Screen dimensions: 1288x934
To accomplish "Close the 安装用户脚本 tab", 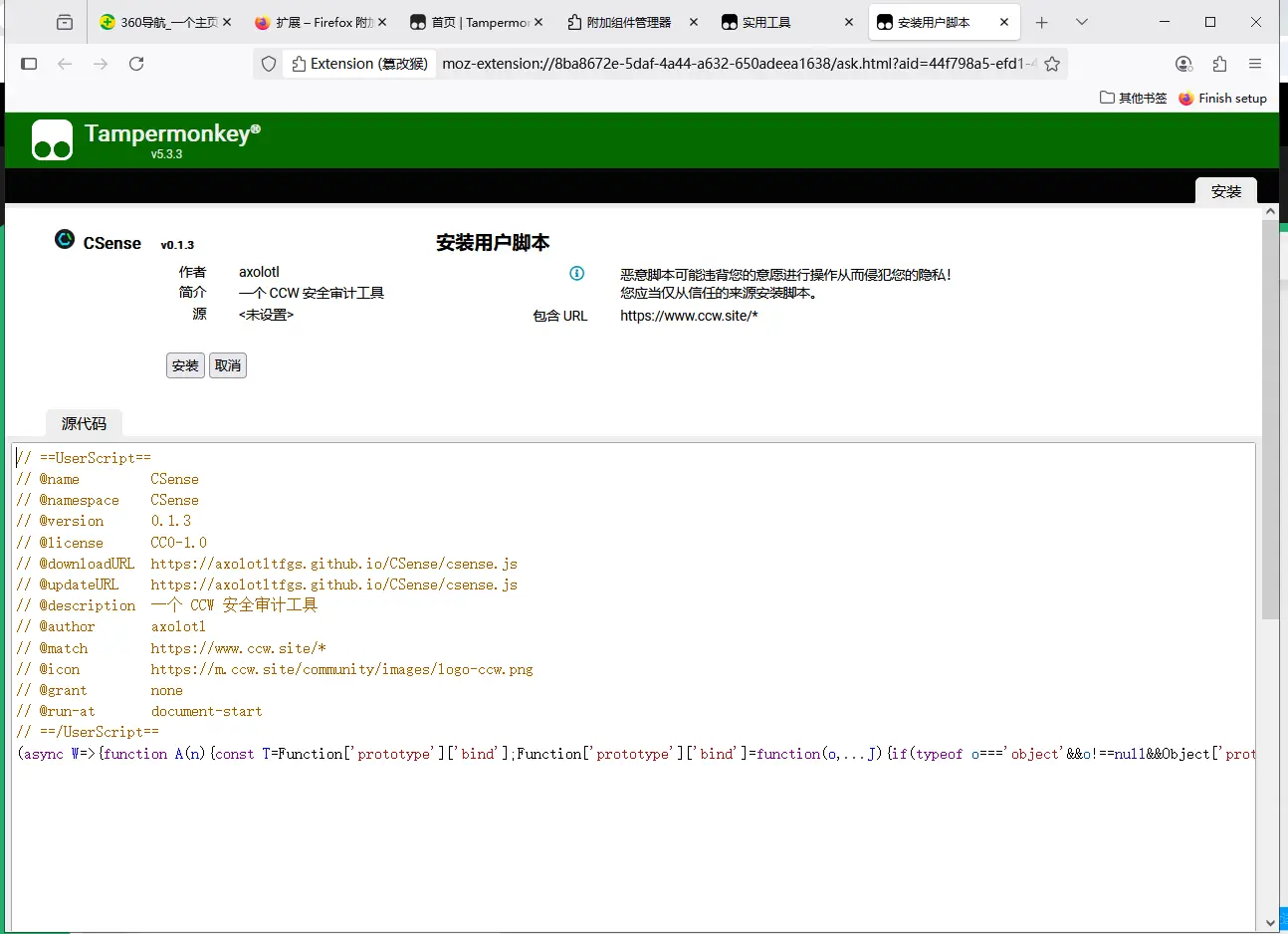I will point(1004,22).
